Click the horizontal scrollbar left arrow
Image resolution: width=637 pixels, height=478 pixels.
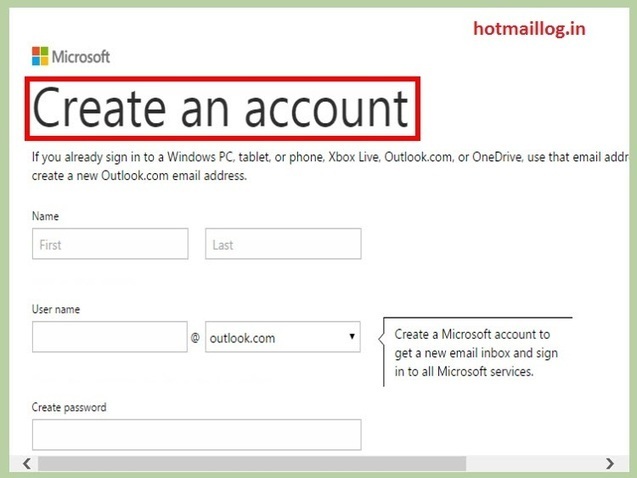[27, 464]
